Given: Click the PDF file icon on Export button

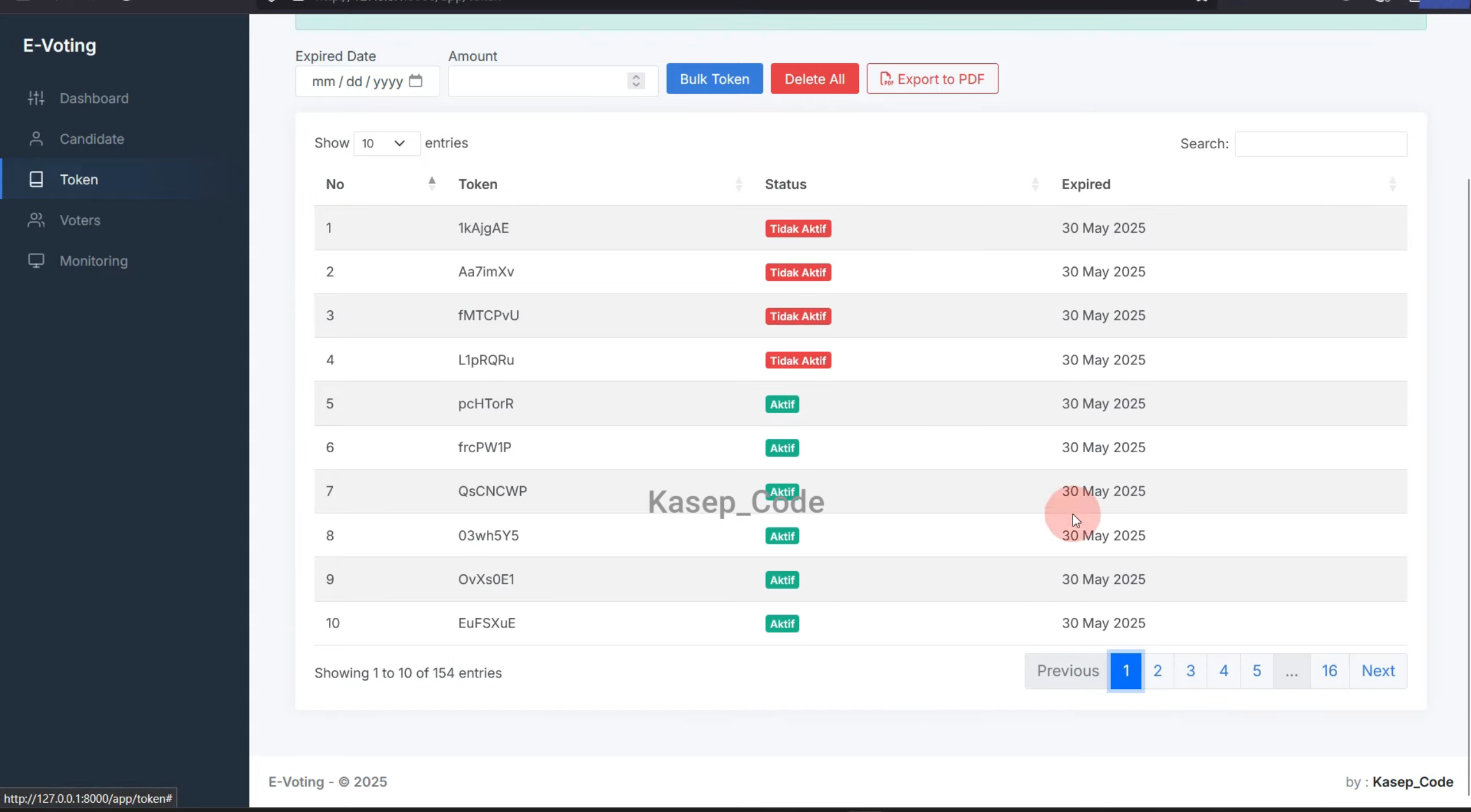Looking at the screenshot, I should pyautogui.click(x=886, y=79).
